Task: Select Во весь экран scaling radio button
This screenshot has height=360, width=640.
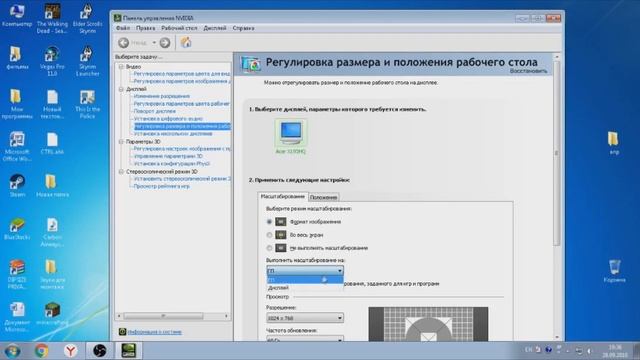Action: coord(269,235)
